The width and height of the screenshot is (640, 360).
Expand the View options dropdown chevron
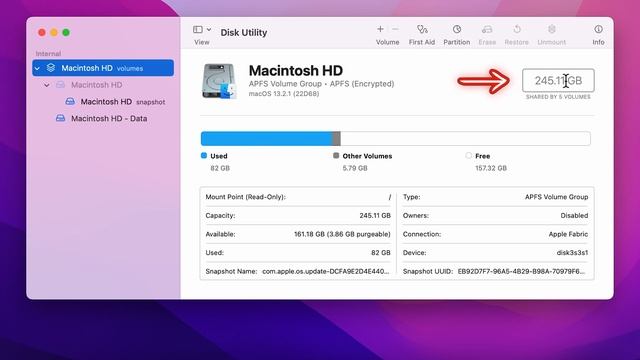(209, 29)
